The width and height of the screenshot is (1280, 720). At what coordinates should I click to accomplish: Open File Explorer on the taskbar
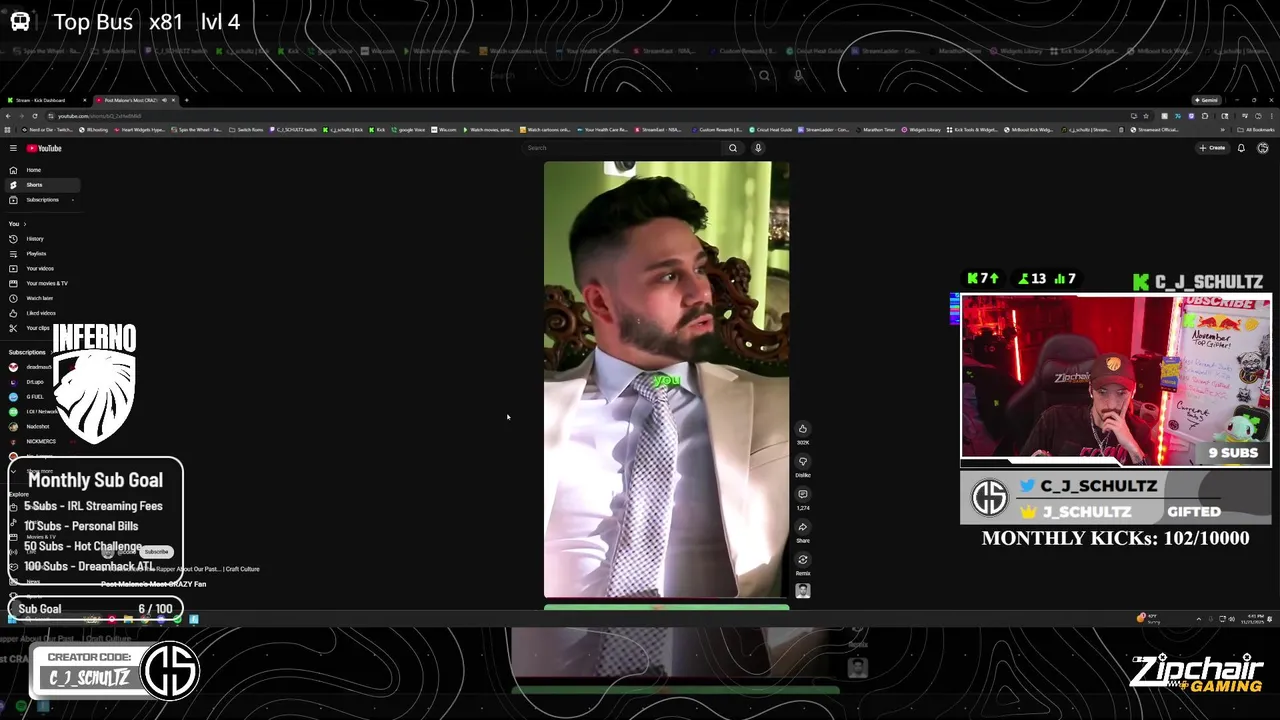(128, 619)
